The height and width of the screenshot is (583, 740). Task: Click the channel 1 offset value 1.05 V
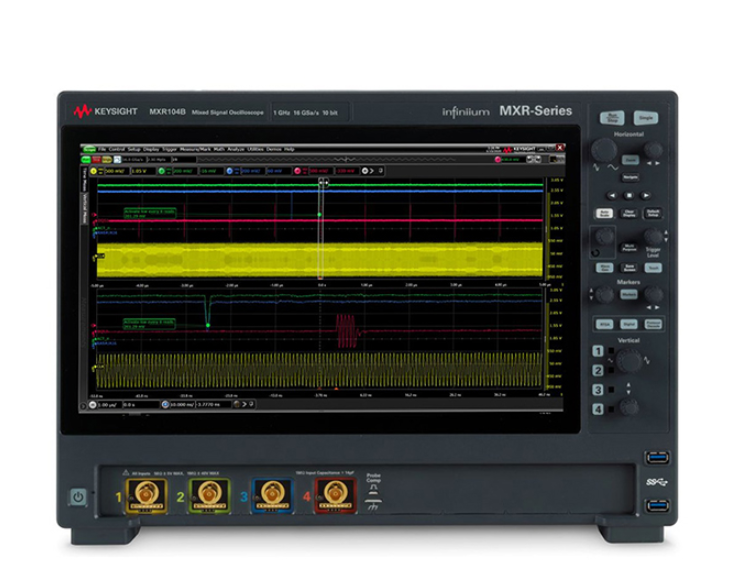(x=143, y=171)
